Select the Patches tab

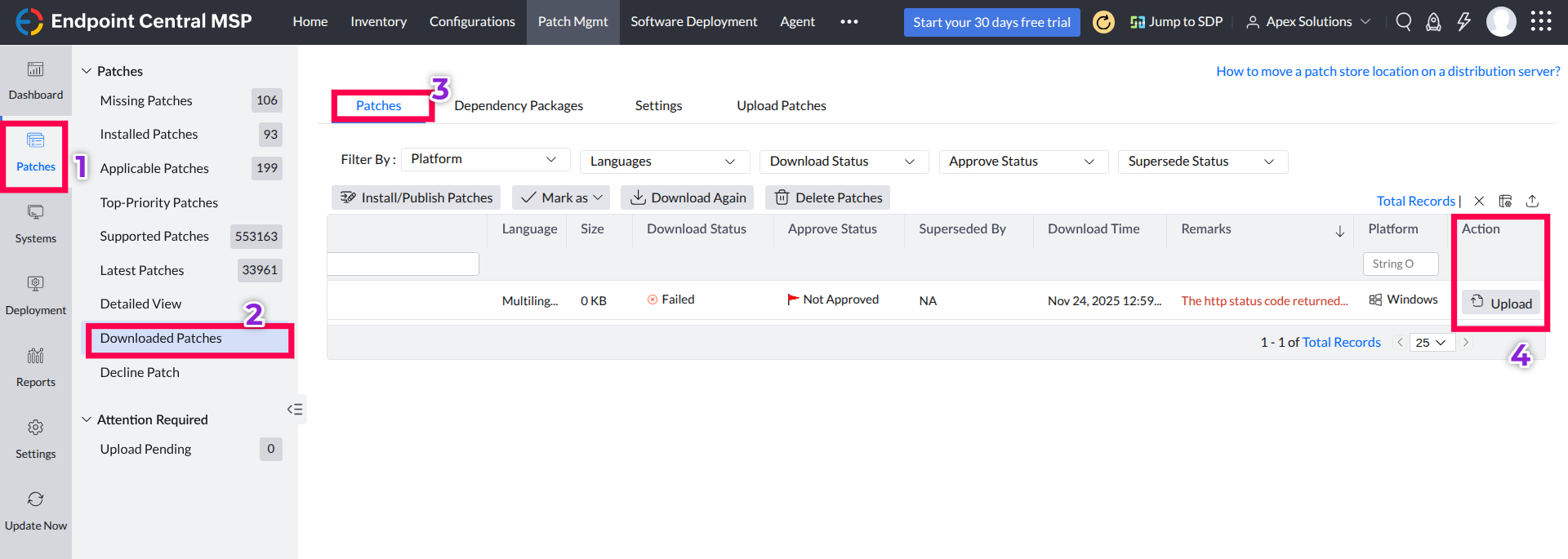click(379, 106)
